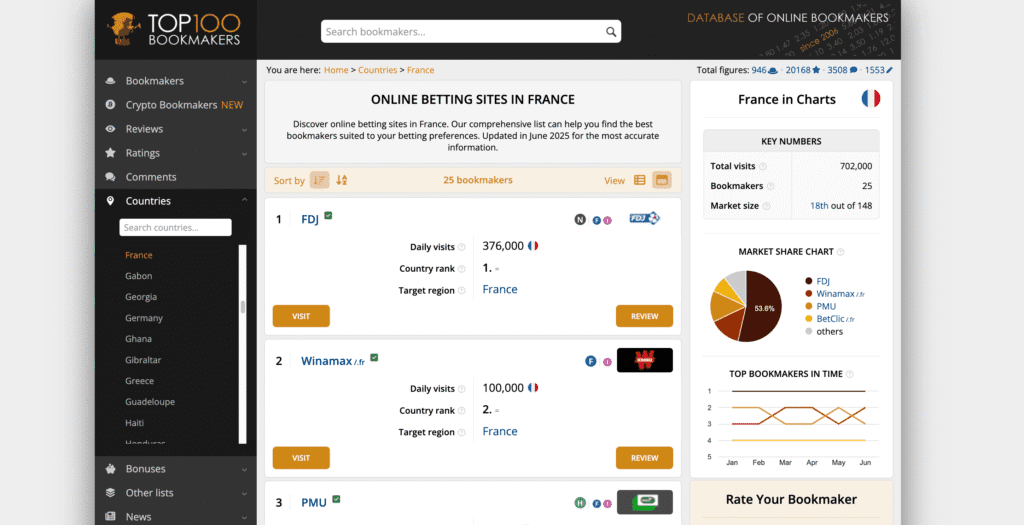
Task: Click the France flag in France in Charts
Action: tap(871, 99)
